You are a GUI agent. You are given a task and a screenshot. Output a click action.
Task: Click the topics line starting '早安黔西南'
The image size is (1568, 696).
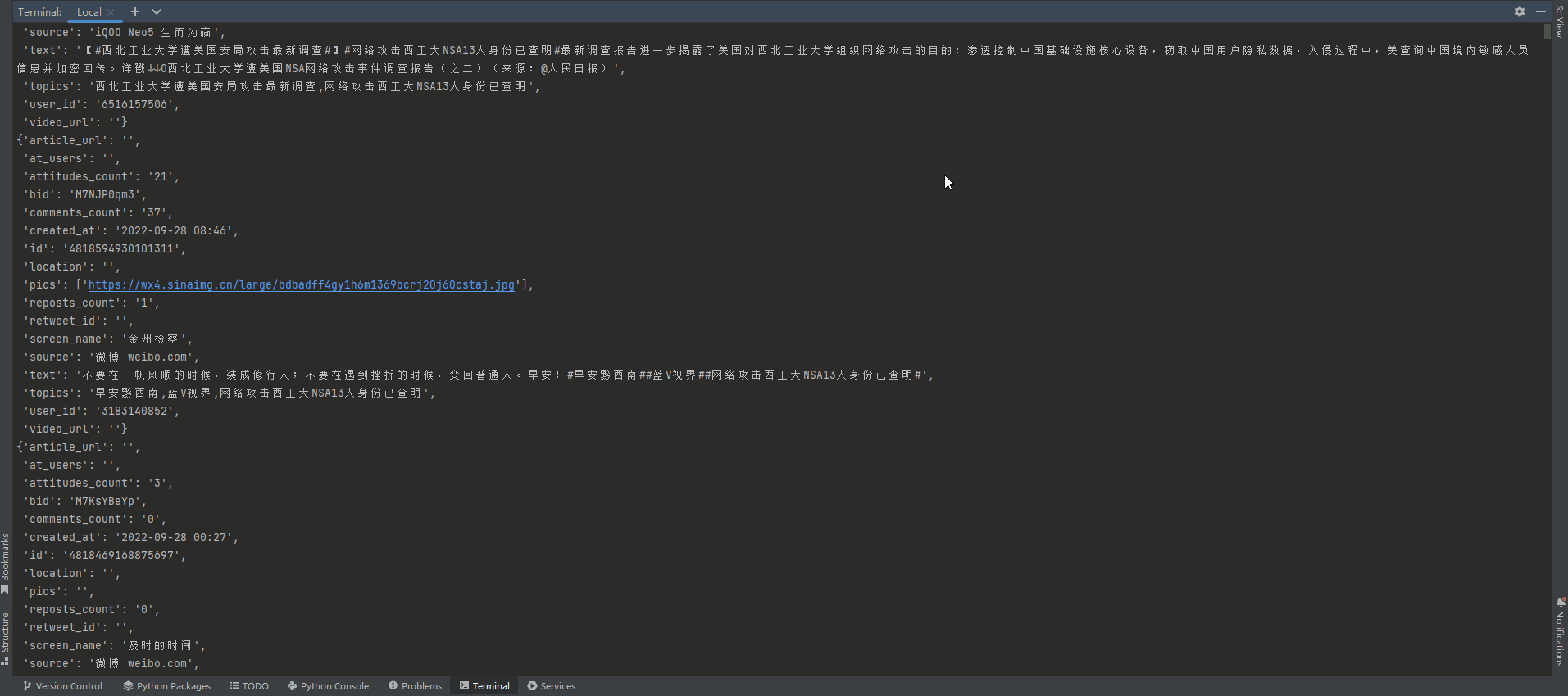(x=229, y=393)
